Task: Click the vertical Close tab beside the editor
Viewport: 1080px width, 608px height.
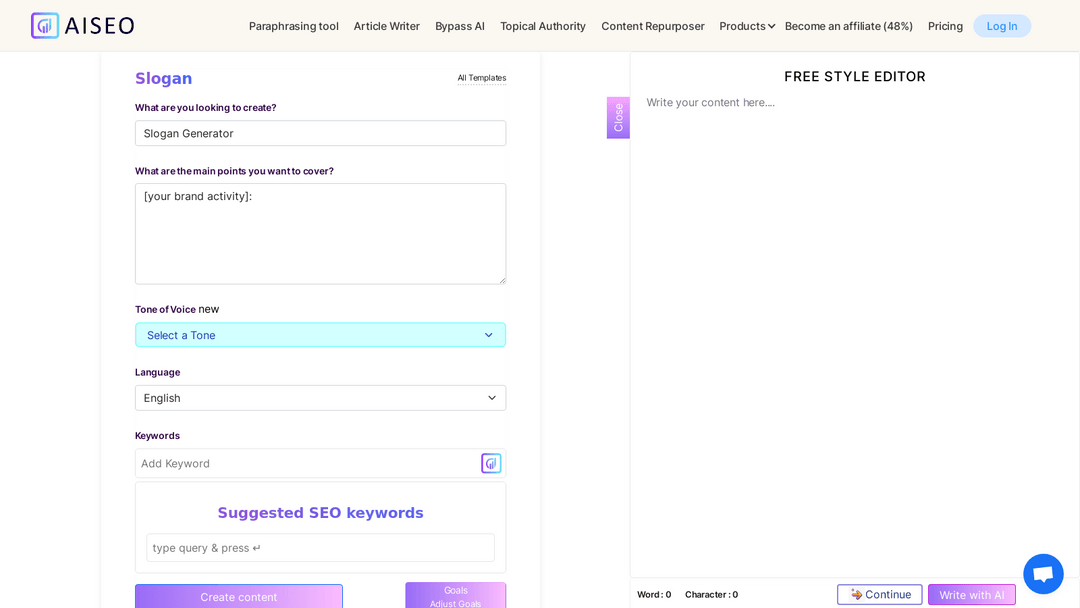Action: (617, 117)
